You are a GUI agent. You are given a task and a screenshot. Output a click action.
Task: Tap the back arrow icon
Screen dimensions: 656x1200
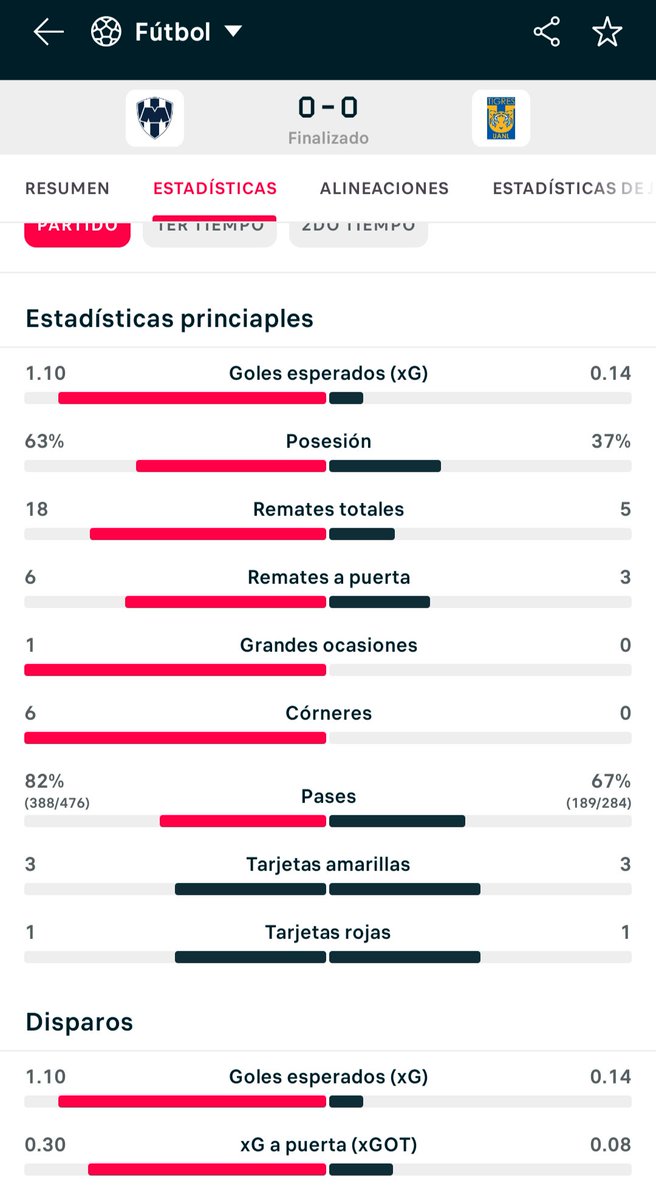click(48, 32)
